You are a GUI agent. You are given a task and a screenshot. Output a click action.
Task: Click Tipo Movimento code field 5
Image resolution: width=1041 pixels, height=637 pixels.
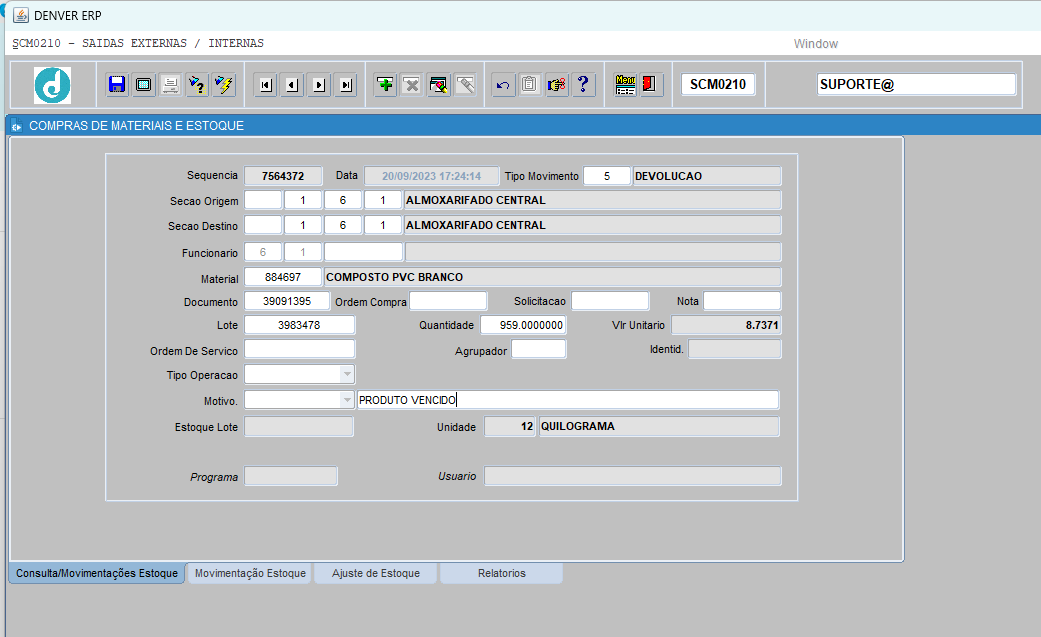click(x=607, y=176)
